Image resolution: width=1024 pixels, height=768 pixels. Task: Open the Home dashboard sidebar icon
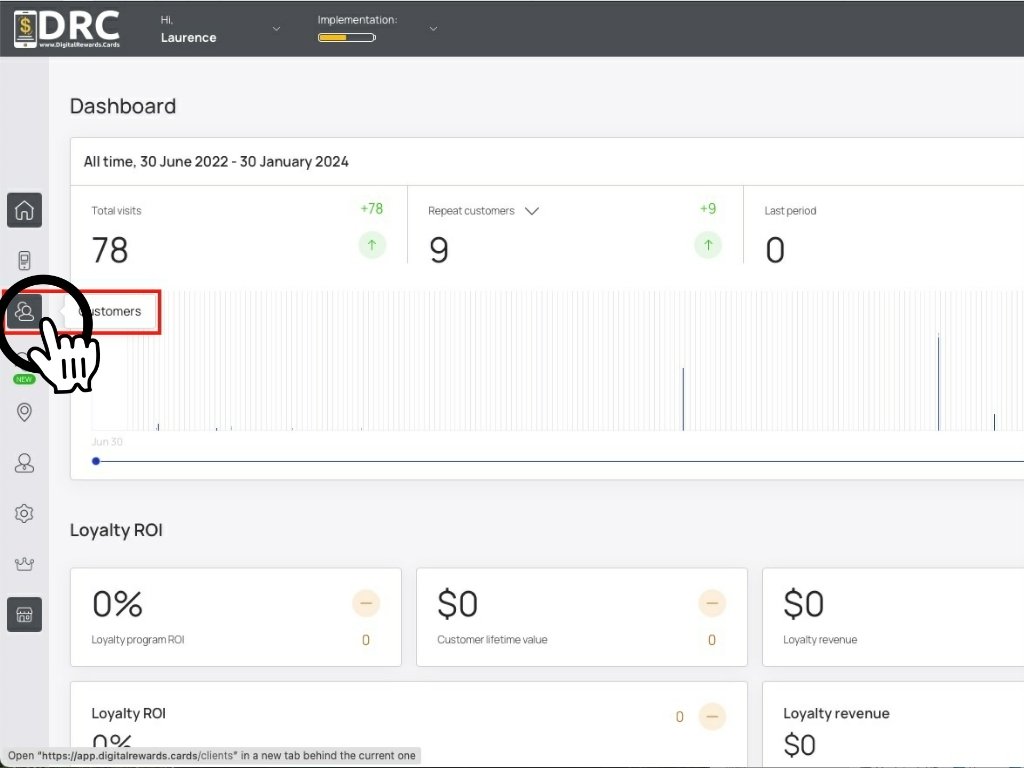pyautogui.click(x=24, y=210)
